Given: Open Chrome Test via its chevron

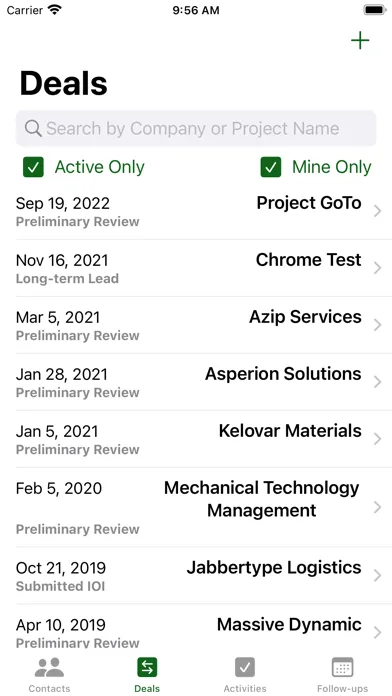Looking at the screenshot, I should coord(377,268).
